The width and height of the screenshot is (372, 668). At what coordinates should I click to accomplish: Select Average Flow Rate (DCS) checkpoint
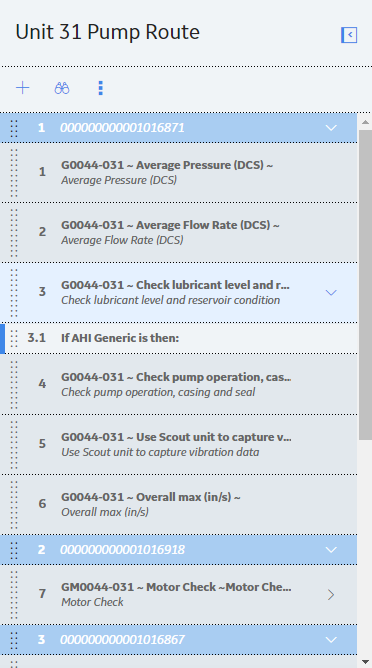[179, 233]
